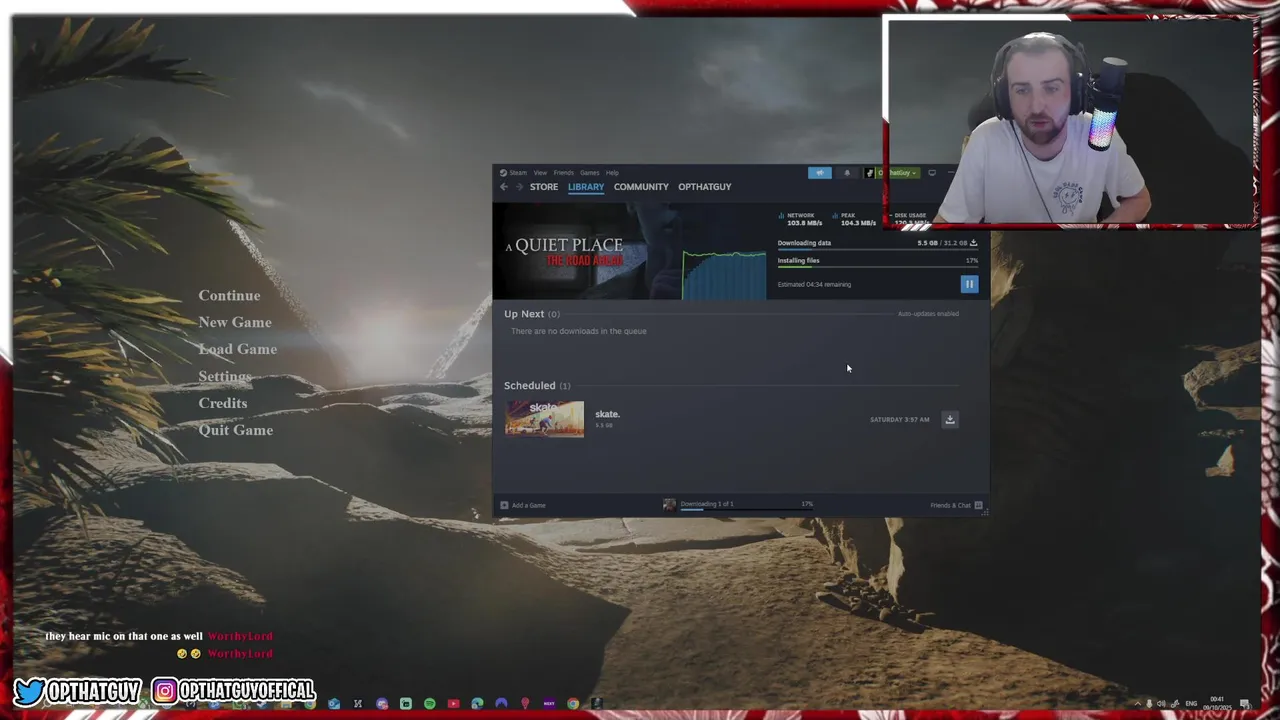The image size is (1280, 720).
Task: Open the LIBRARY tab in Steam
Action: 586,187
